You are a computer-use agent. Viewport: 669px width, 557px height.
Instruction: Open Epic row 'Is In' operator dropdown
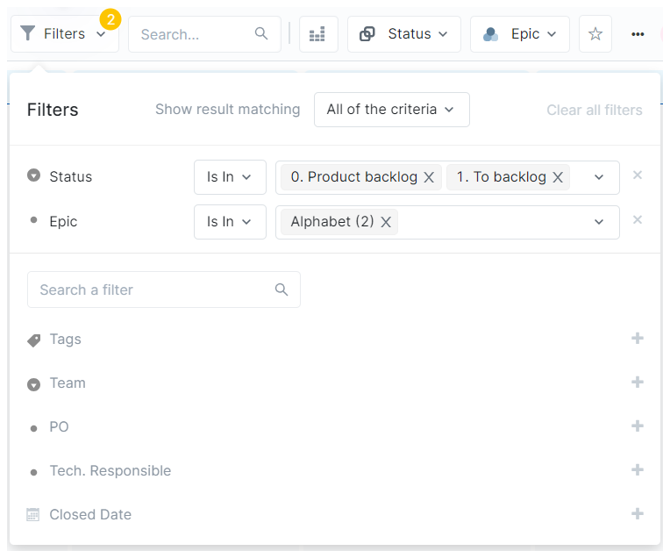pos(229,222)
